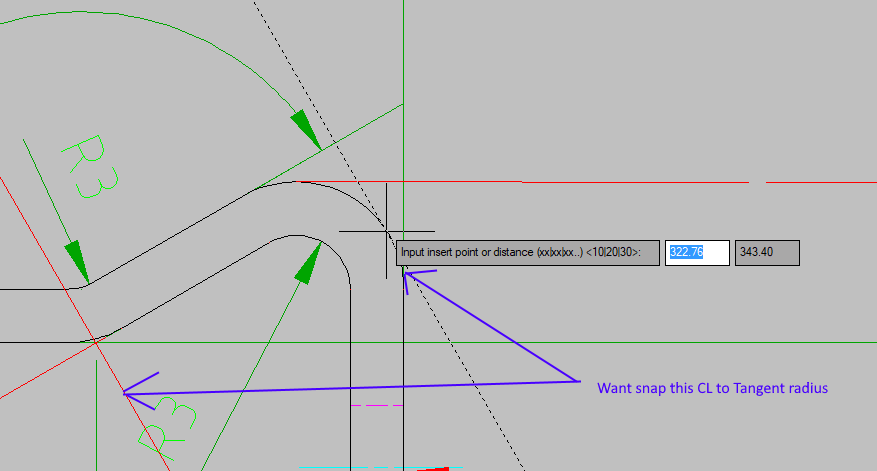Click the highlighted 322.76 distance input field
Image resolution: width=877 pixels, height=471 pixels.
pyautogui.click(x=697, y=253)
